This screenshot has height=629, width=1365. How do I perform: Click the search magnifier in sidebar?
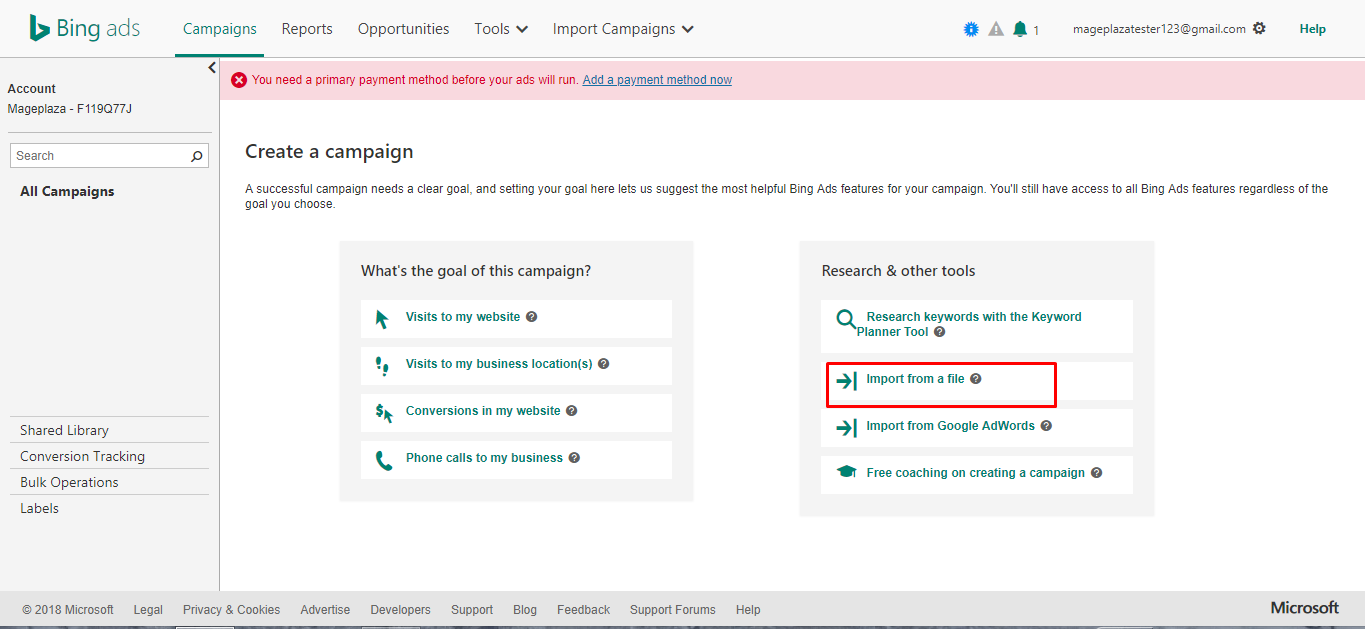coord(197,156)
